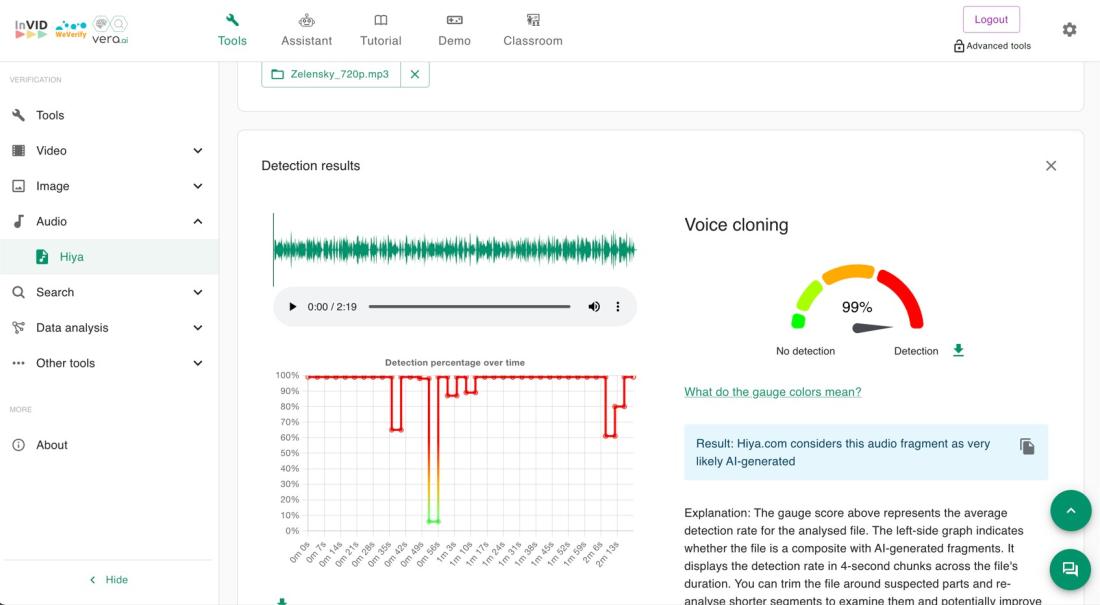Open 'What do the gauge colors mean?' link

tap(772, 392)
